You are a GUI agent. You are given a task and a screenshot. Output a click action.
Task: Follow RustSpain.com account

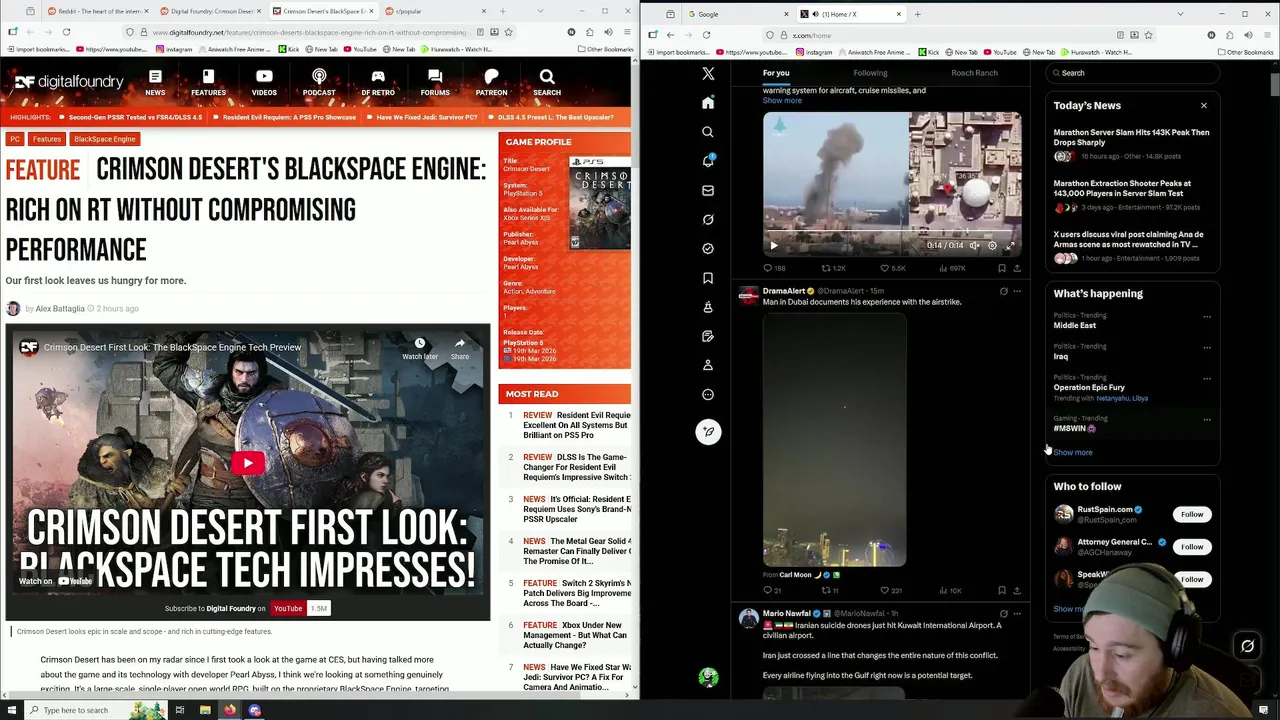[x=1192, y=514]
